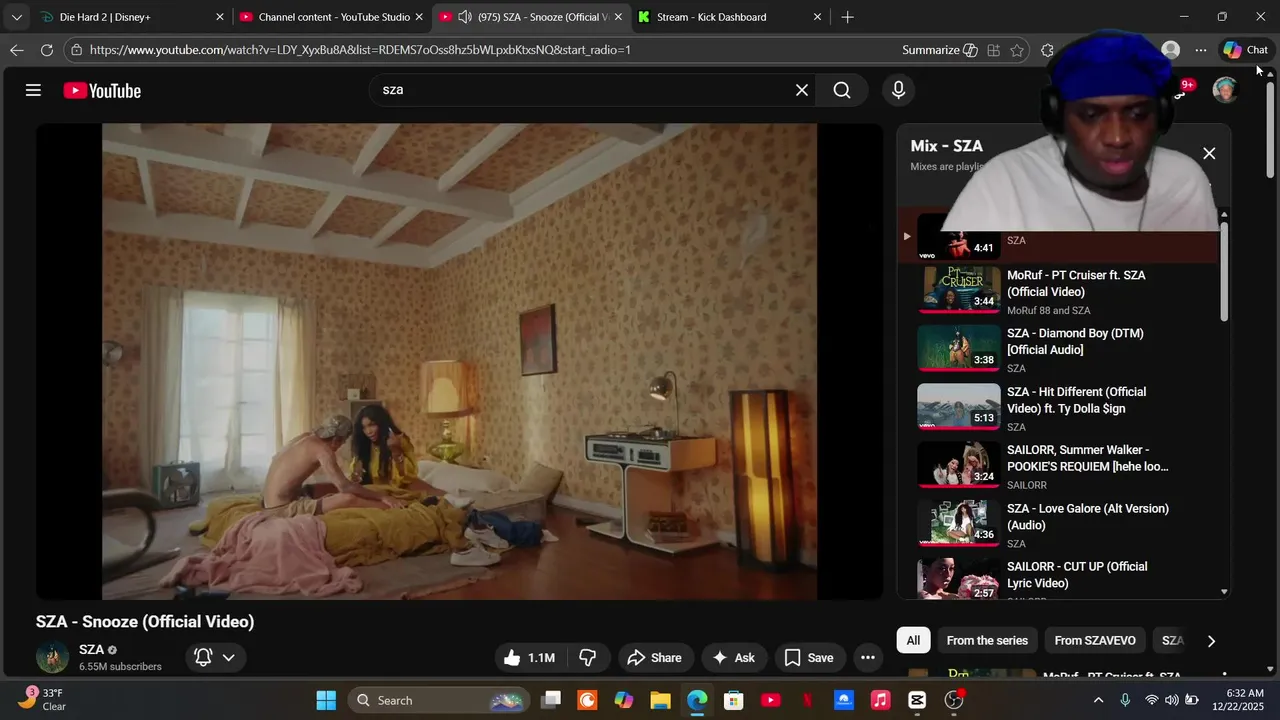
Task: Open notification bell subscription dropdown
Action: 215,657
